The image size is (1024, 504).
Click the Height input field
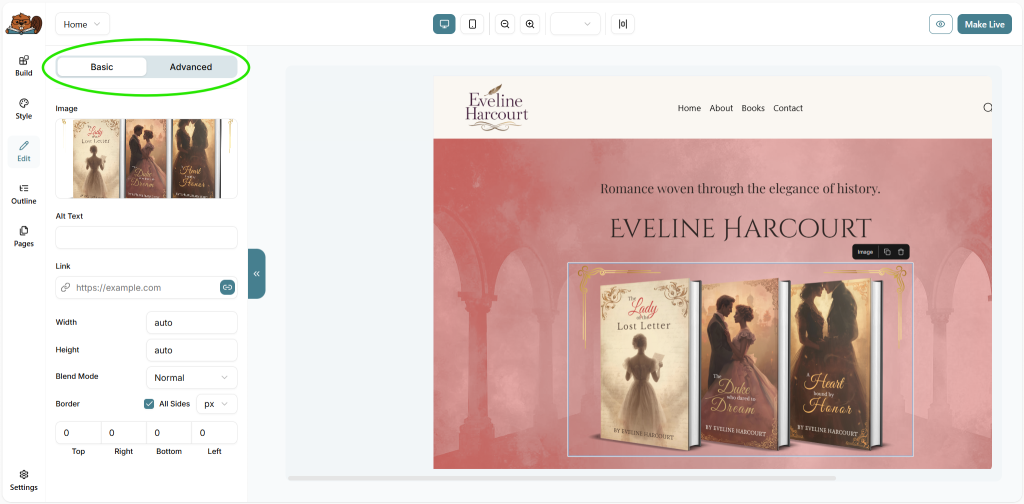point(192,350)
